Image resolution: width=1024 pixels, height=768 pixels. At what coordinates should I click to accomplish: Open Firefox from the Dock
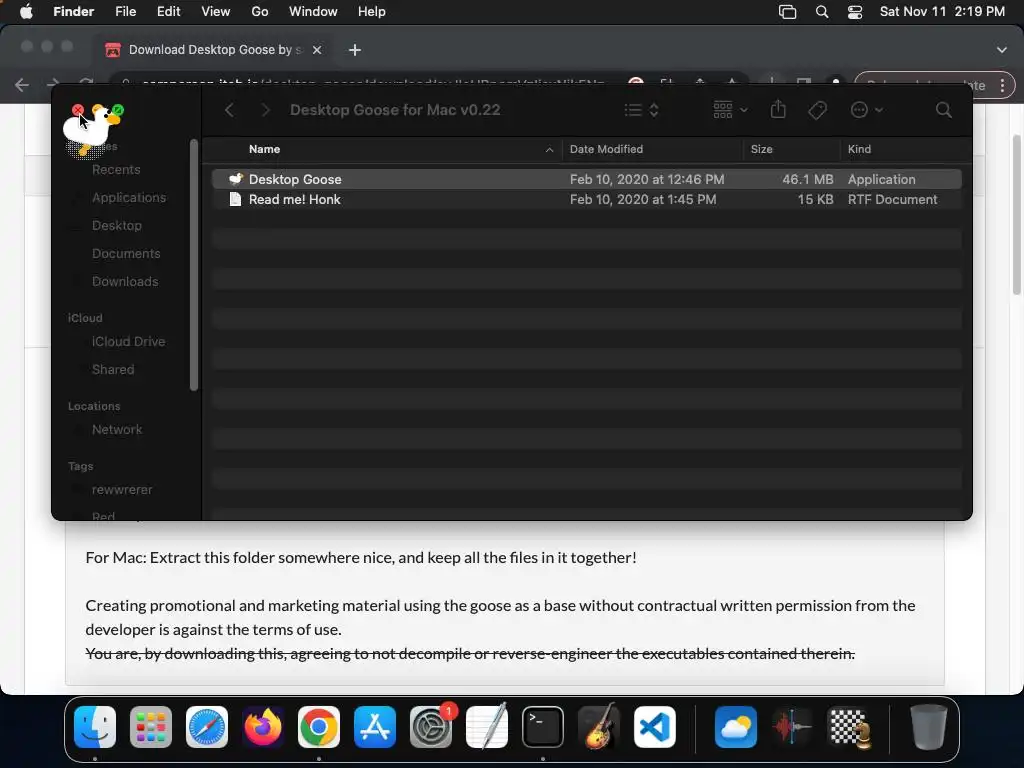click(x=263, y=727)
